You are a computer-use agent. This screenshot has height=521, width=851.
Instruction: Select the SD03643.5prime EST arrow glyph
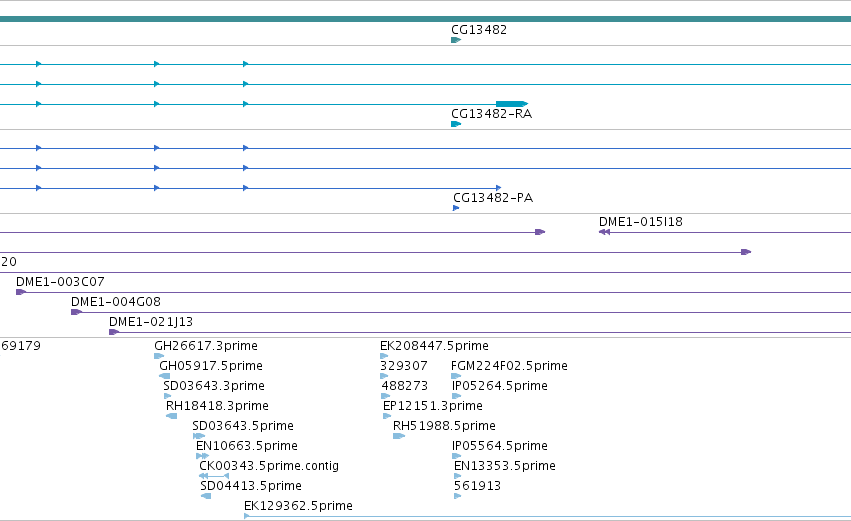[199, 436]
